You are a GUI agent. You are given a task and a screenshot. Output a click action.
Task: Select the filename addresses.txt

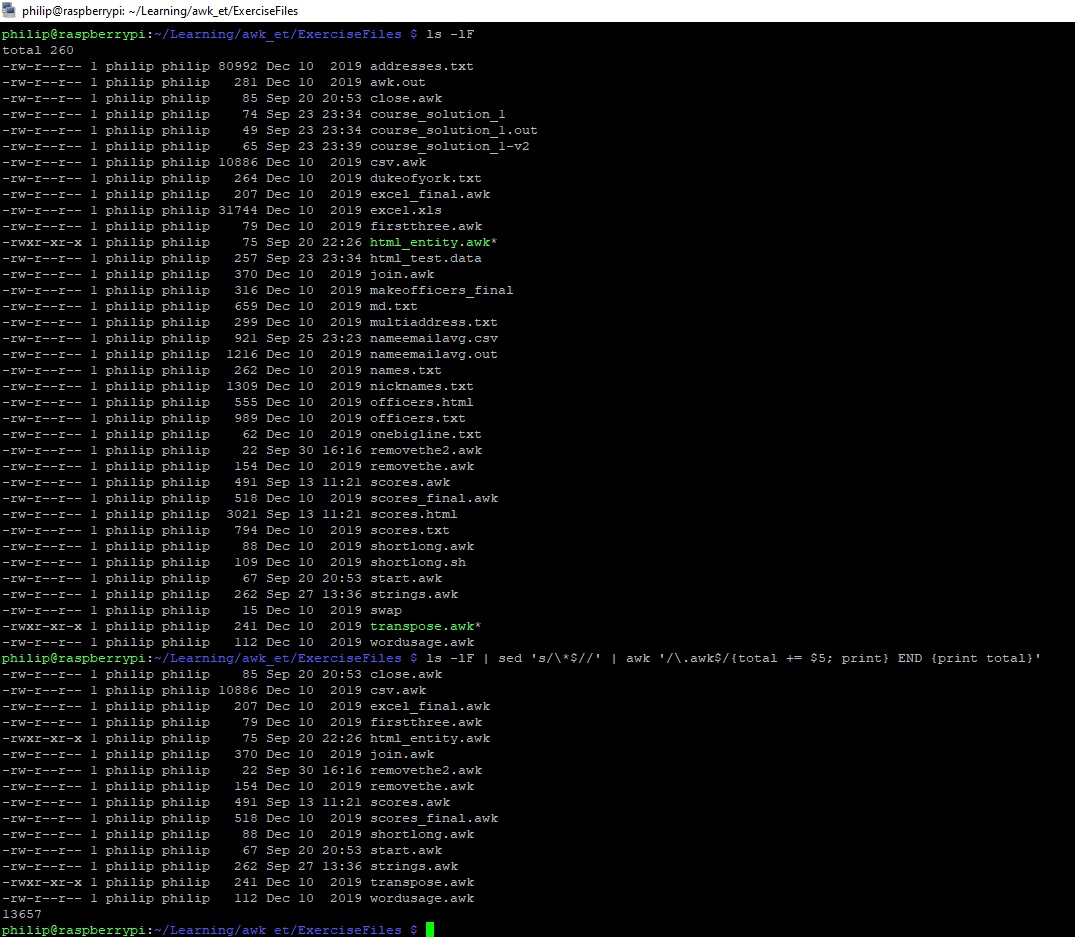point(422,66)
